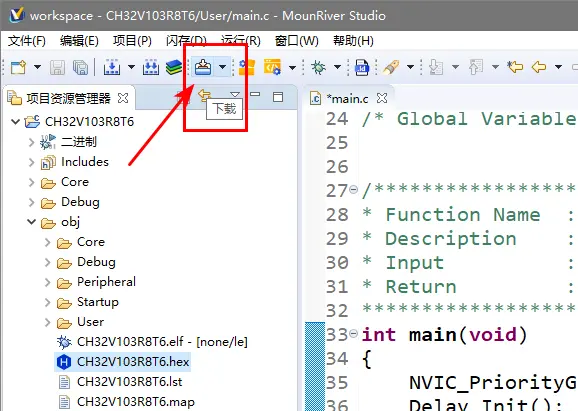Open dropdown beside the highlighter pen
Screen dimensions: 578x411
[410, 67]
